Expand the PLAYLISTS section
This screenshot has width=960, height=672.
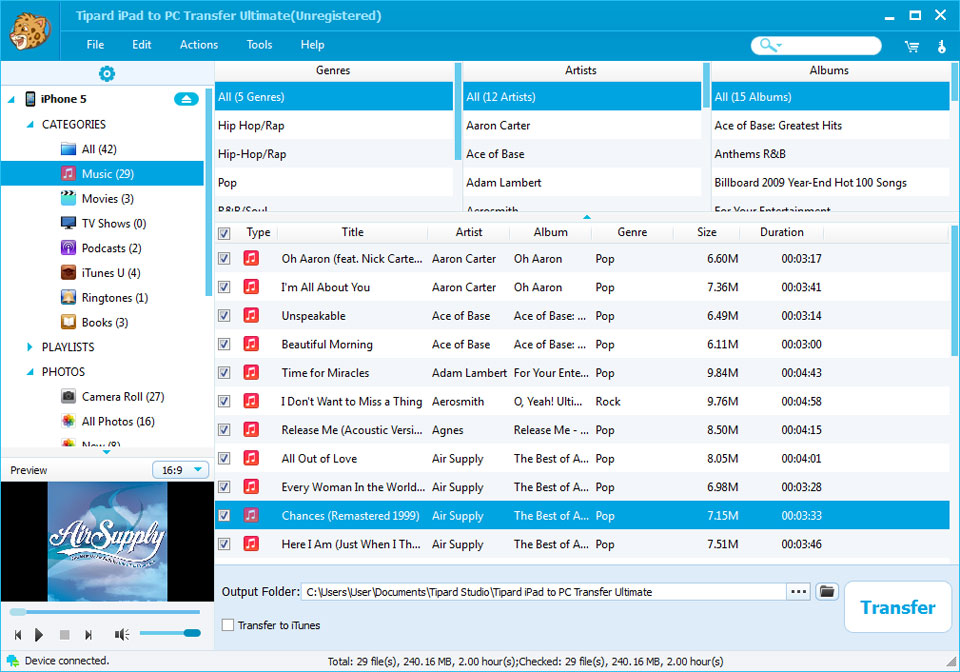point(30,347)
